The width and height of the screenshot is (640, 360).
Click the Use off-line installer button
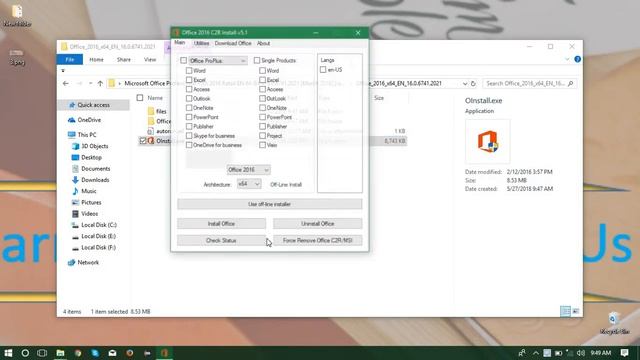pos(269,204)
